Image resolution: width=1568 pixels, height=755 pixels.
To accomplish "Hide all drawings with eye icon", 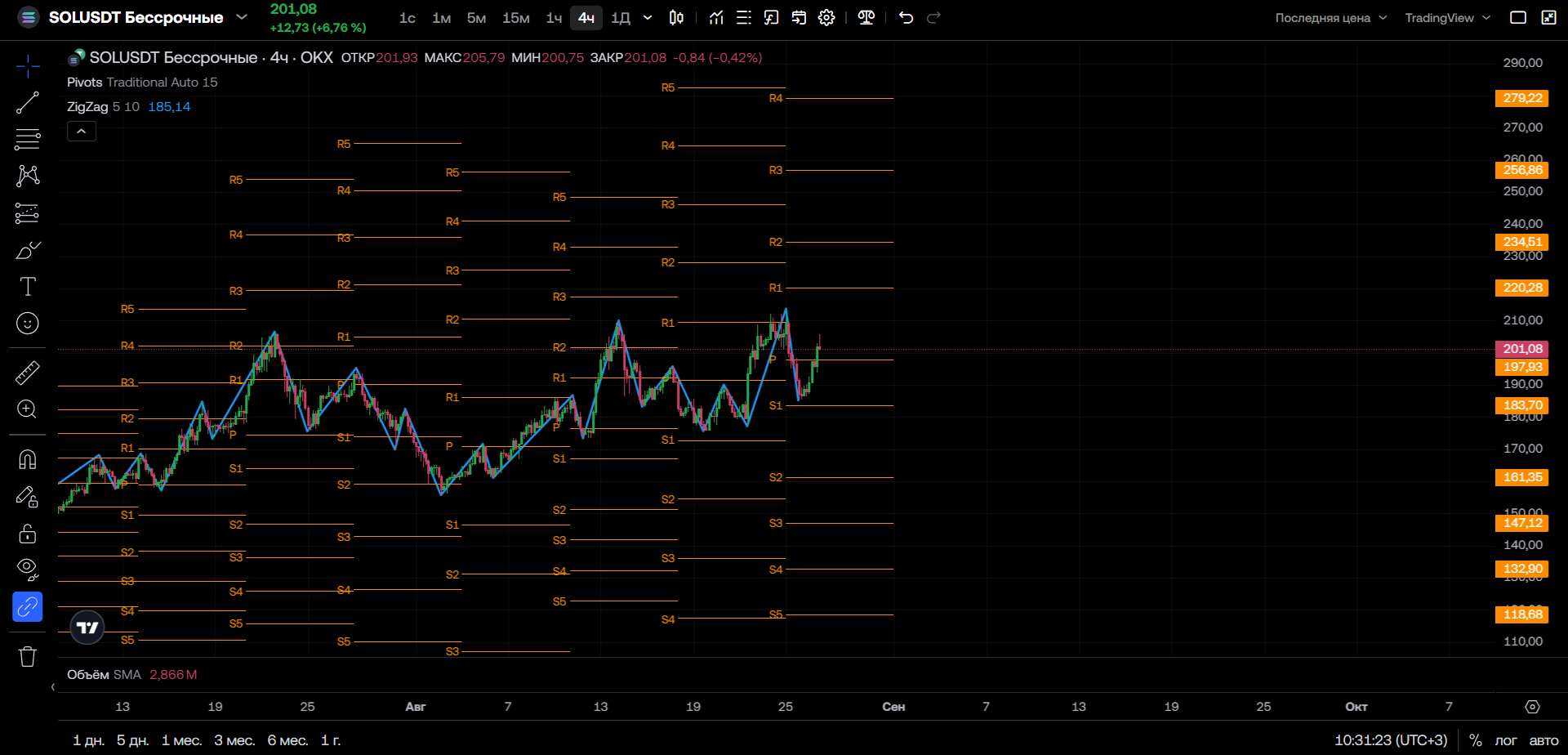I will click(x=27, y=569).
